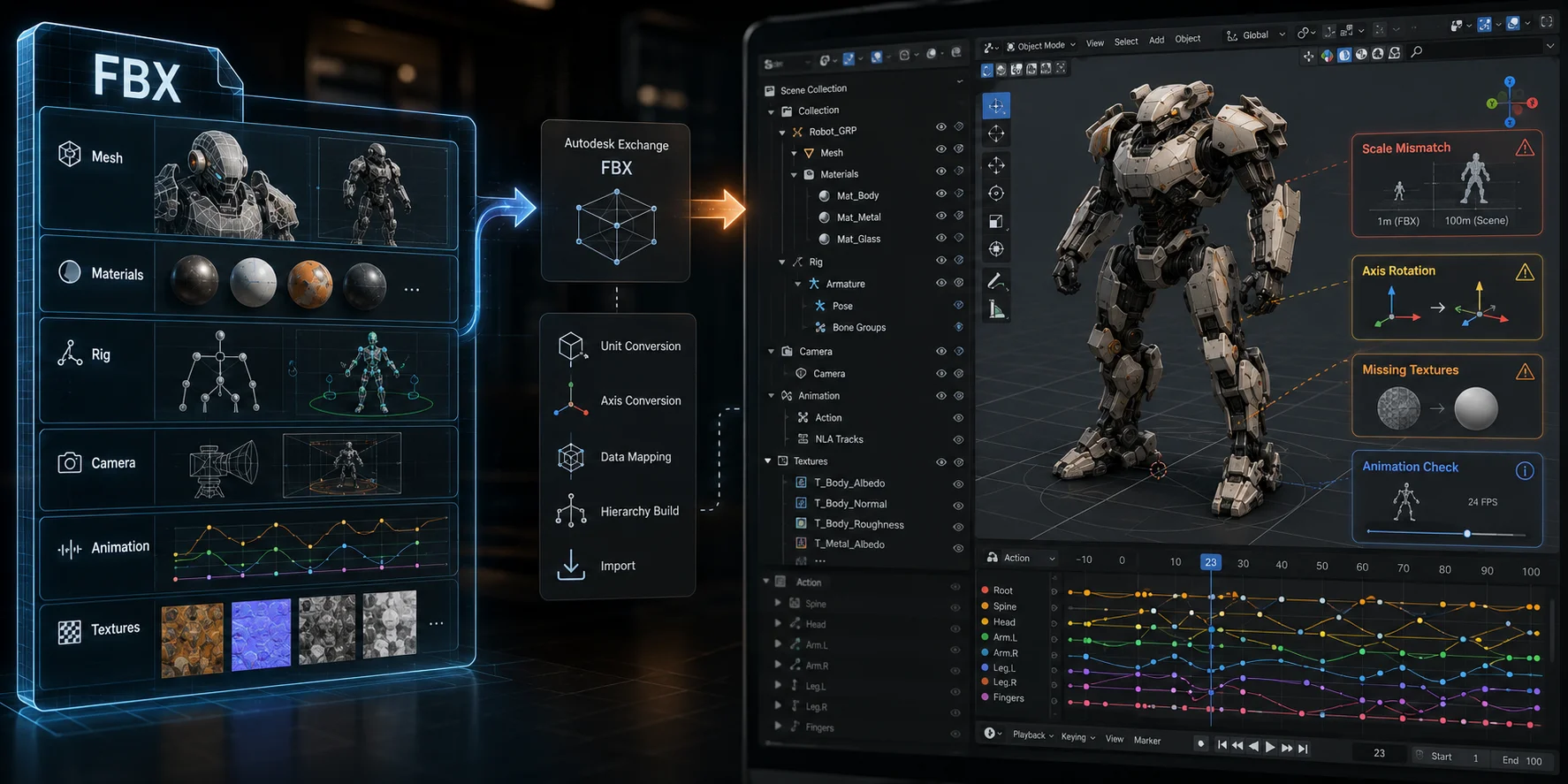Screen dimensions: 1568x784
Task: Play the animation forward
Action: tap(1270, 747)
